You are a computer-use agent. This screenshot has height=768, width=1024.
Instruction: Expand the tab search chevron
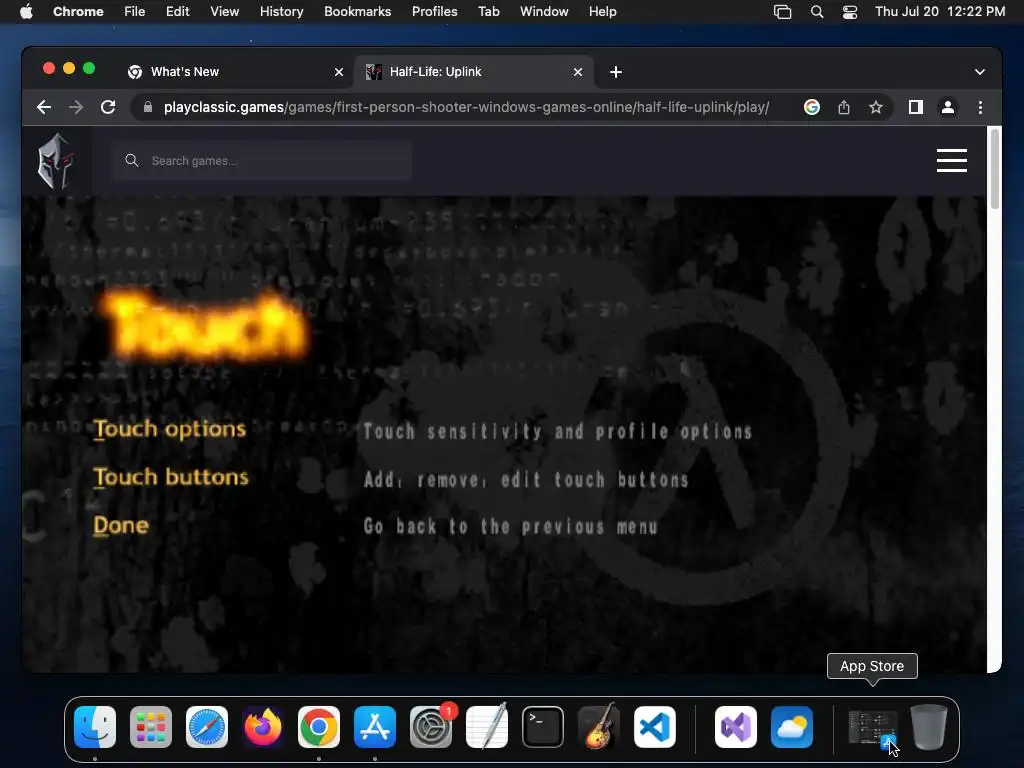click(980, 72)
